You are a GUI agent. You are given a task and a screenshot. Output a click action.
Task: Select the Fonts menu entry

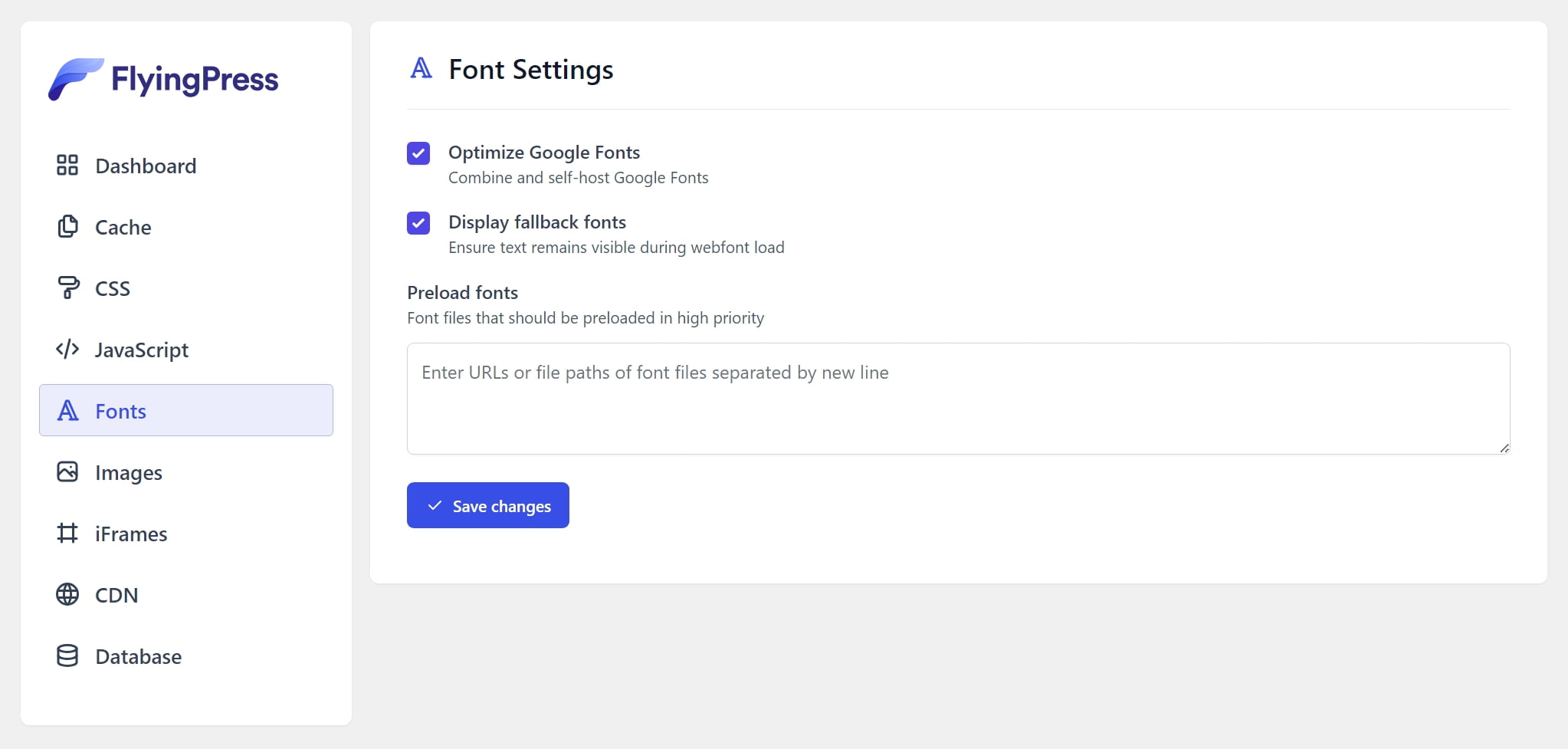coord(186,410)
